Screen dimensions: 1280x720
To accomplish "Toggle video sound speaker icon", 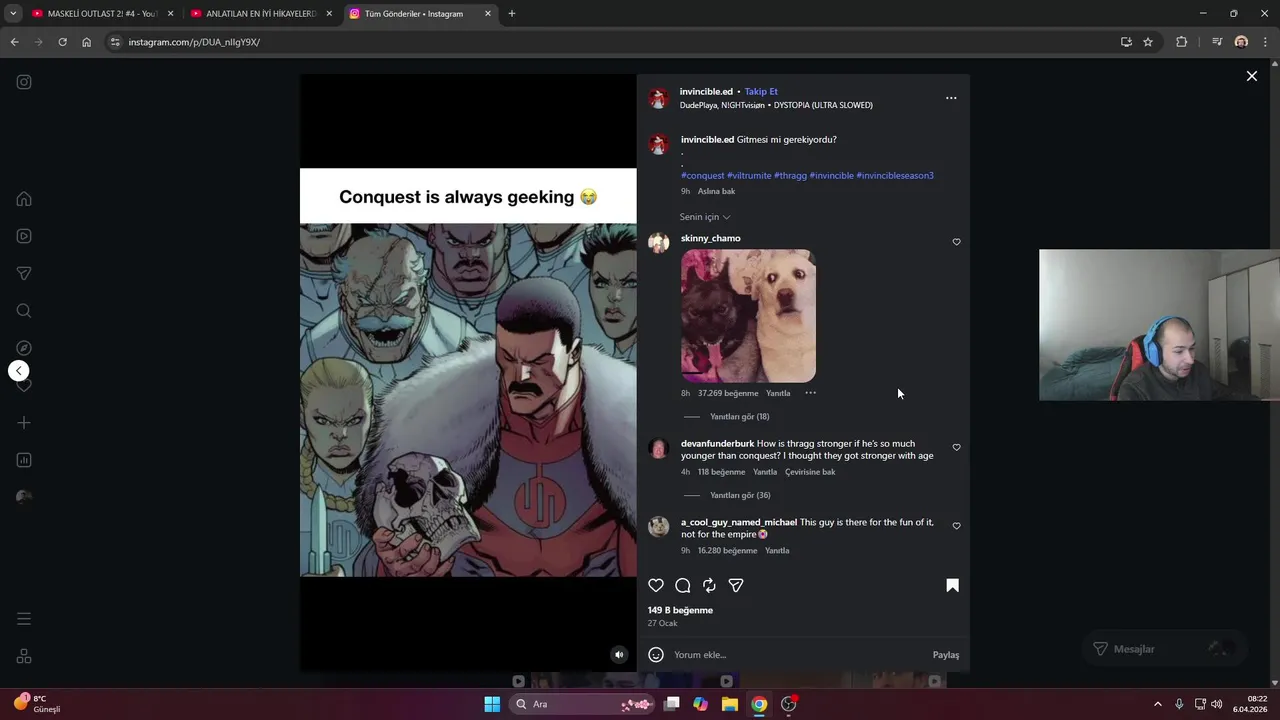I will (x=619, y=655).
